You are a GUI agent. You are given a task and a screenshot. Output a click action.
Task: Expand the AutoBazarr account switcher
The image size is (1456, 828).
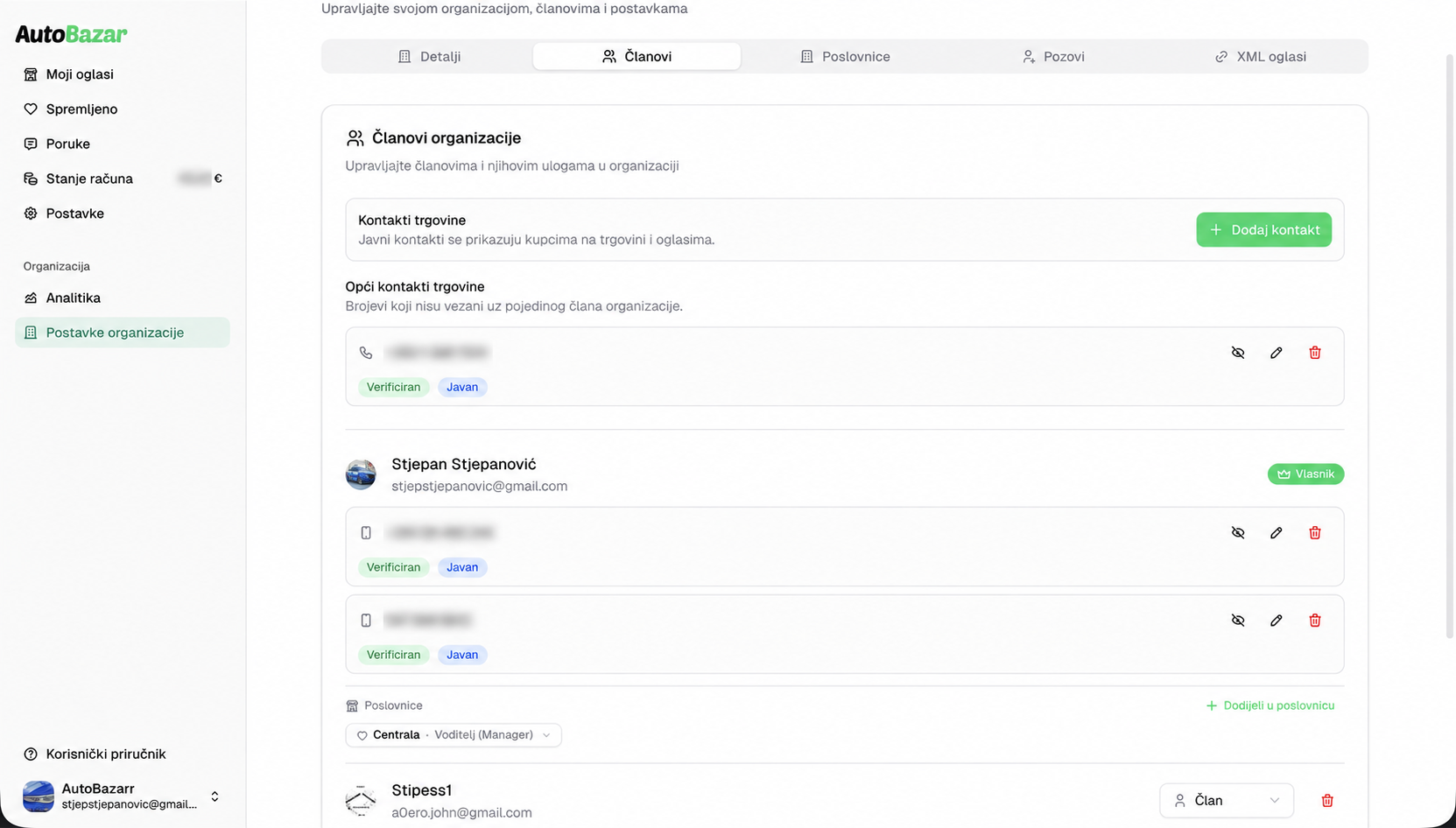click(x=122, y=796)
